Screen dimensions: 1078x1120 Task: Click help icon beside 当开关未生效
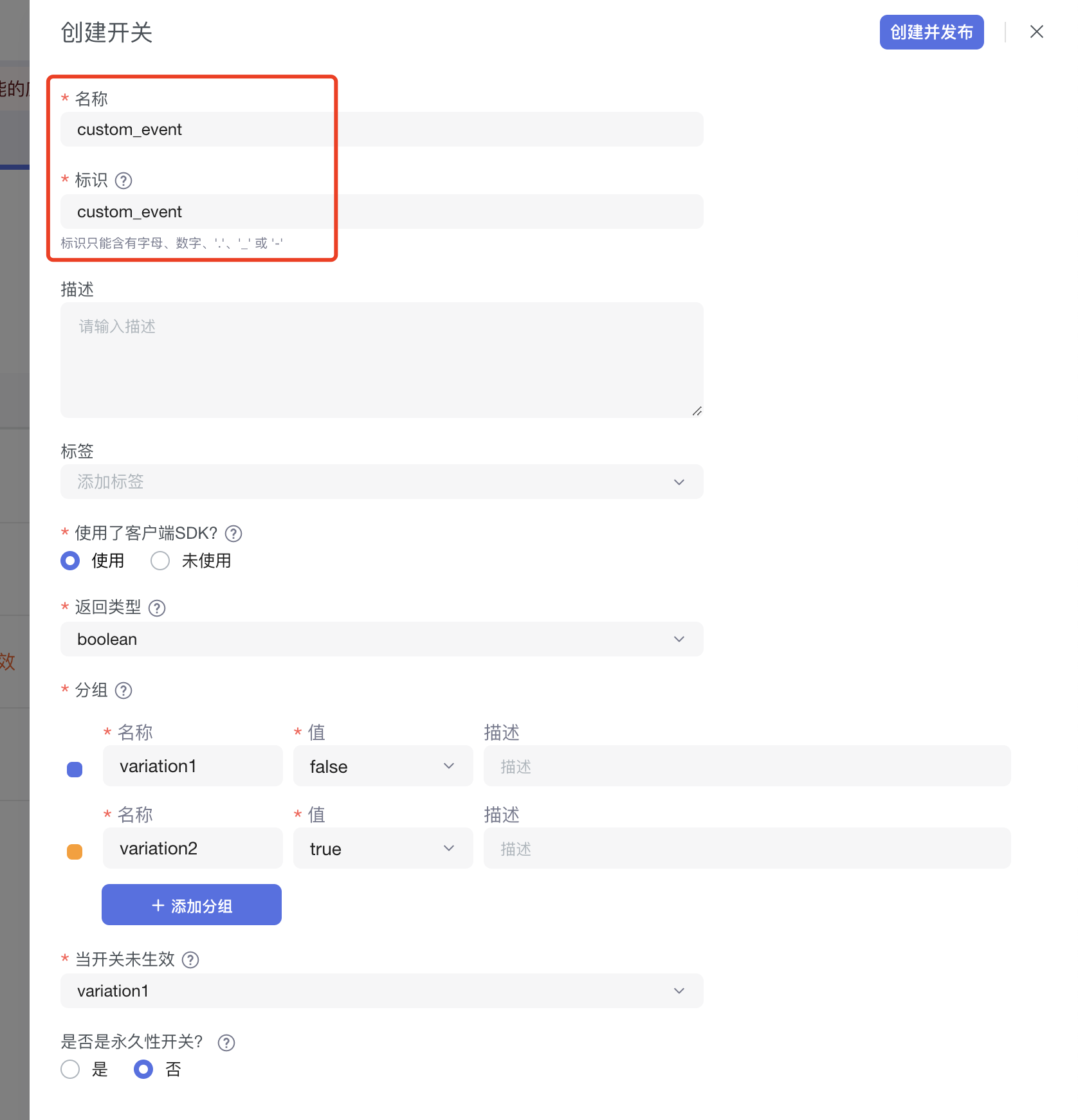pos(190,960)
